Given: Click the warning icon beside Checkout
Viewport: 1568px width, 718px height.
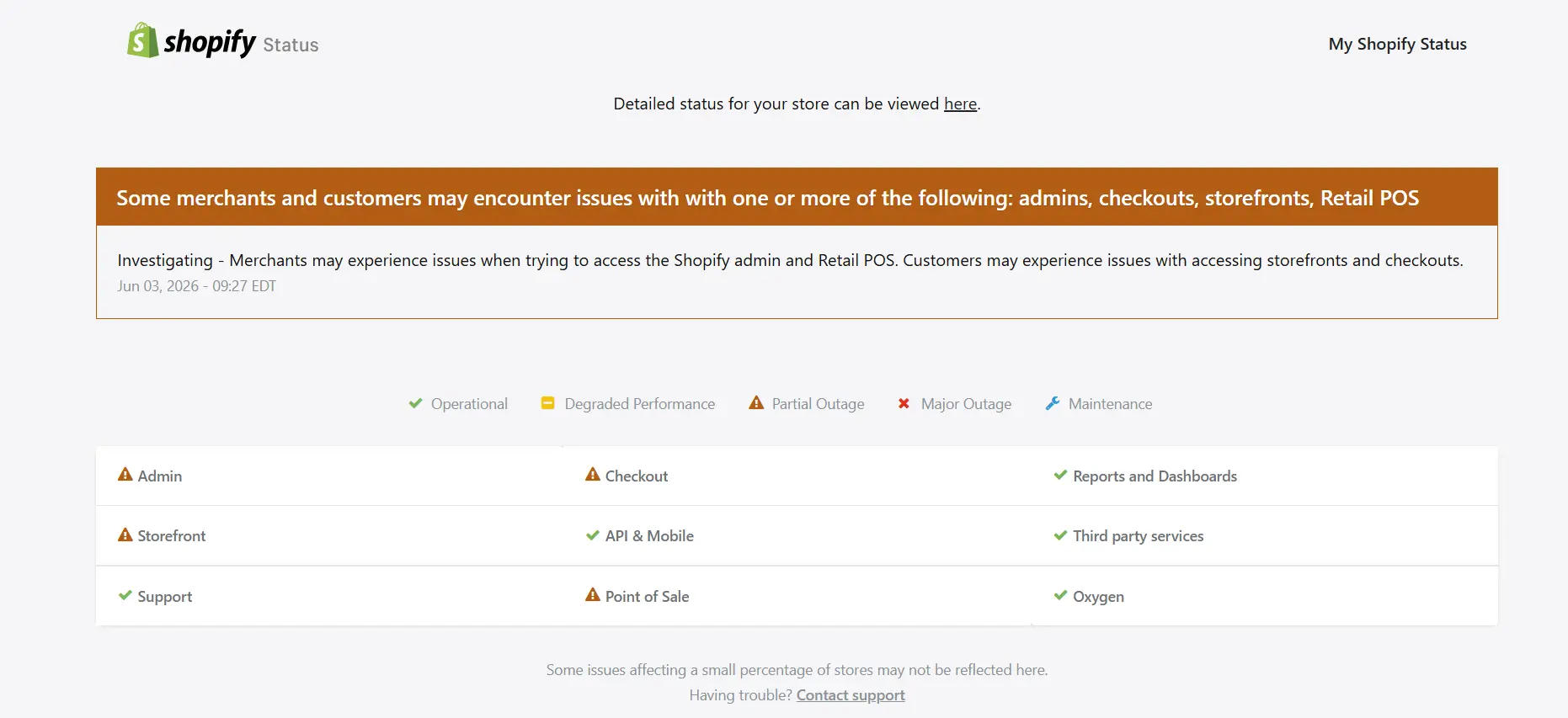Looking at the screenshot, I should (593, 475).
